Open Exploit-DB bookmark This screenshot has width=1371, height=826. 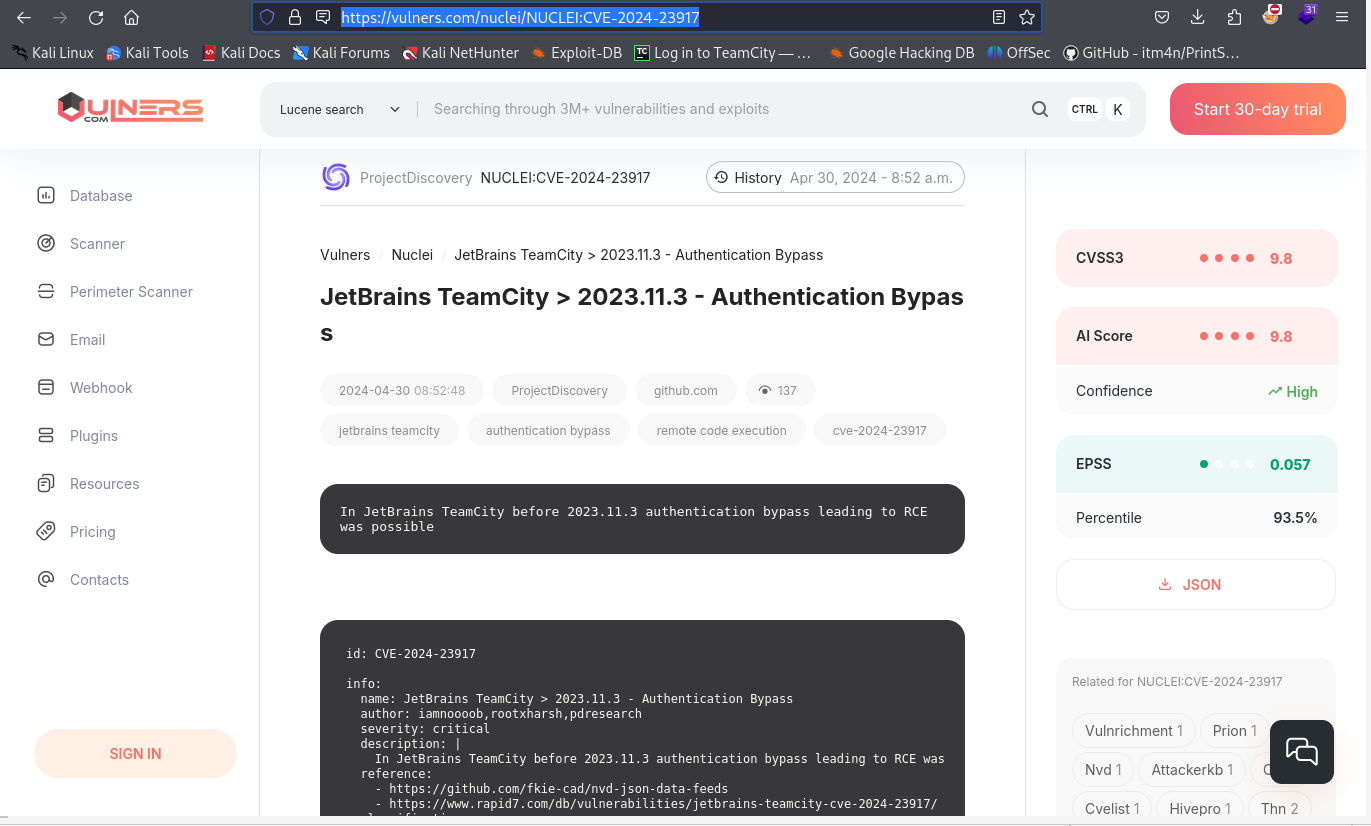click(x=577, y=53)
